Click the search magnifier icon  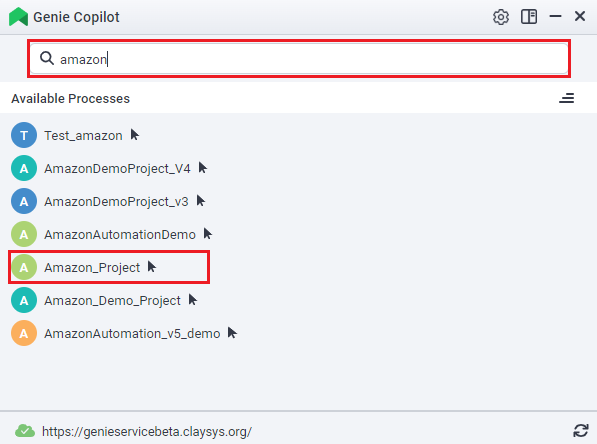[x=47, y=58]
